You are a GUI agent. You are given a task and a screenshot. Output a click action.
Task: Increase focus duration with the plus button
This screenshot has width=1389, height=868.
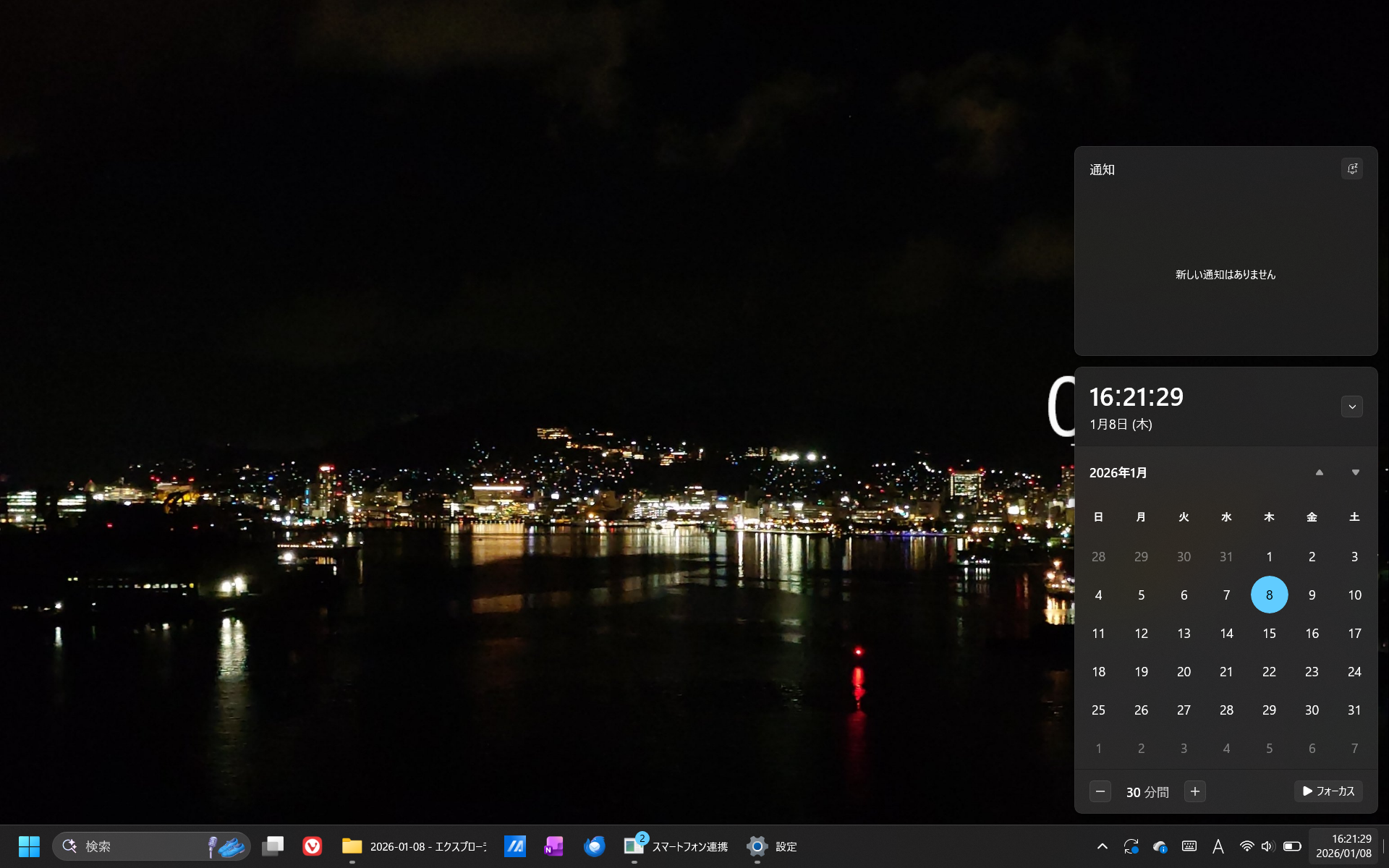(x=1195, y=791)
